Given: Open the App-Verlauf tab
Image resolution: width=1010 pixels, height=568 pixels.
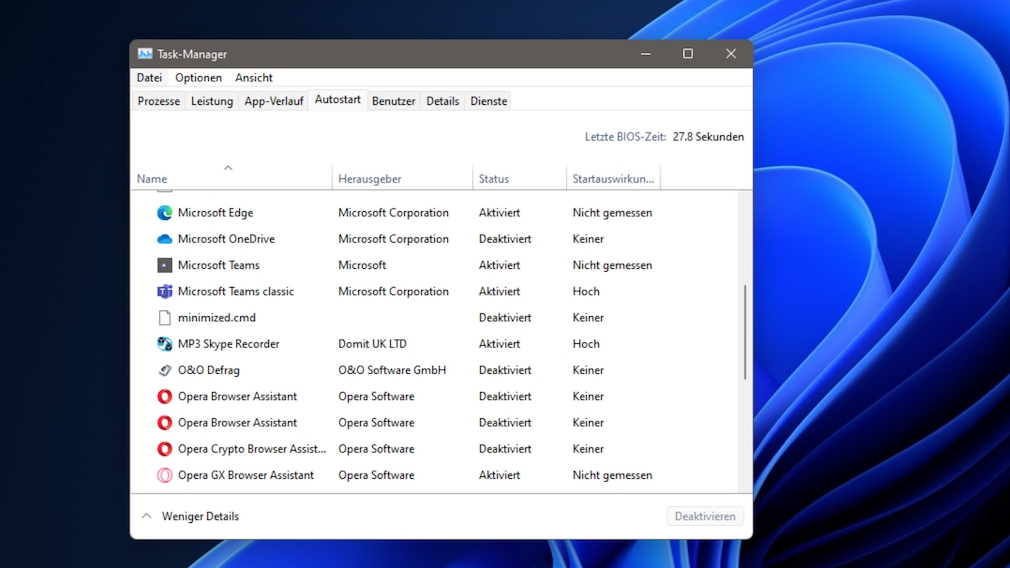Looking at the screenshot, I should coord(273,101).
